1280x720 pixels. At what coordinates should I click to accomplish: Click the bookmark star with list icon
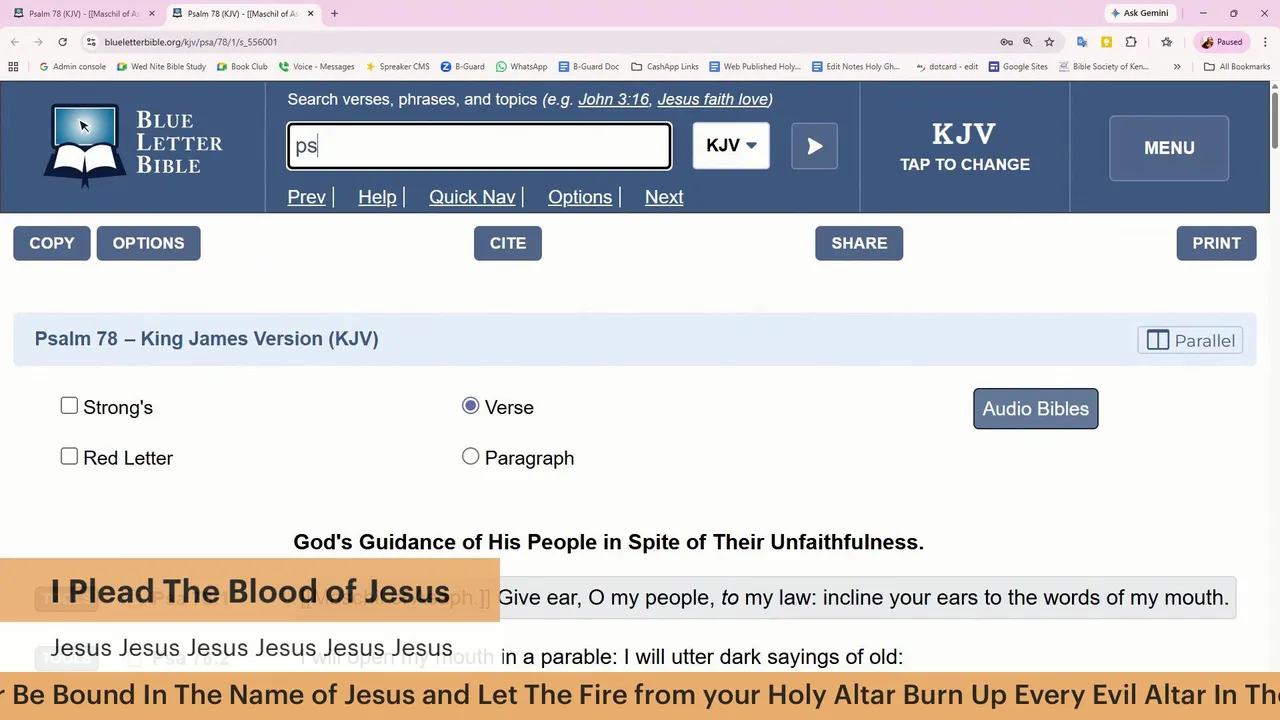coord(1167,42)
